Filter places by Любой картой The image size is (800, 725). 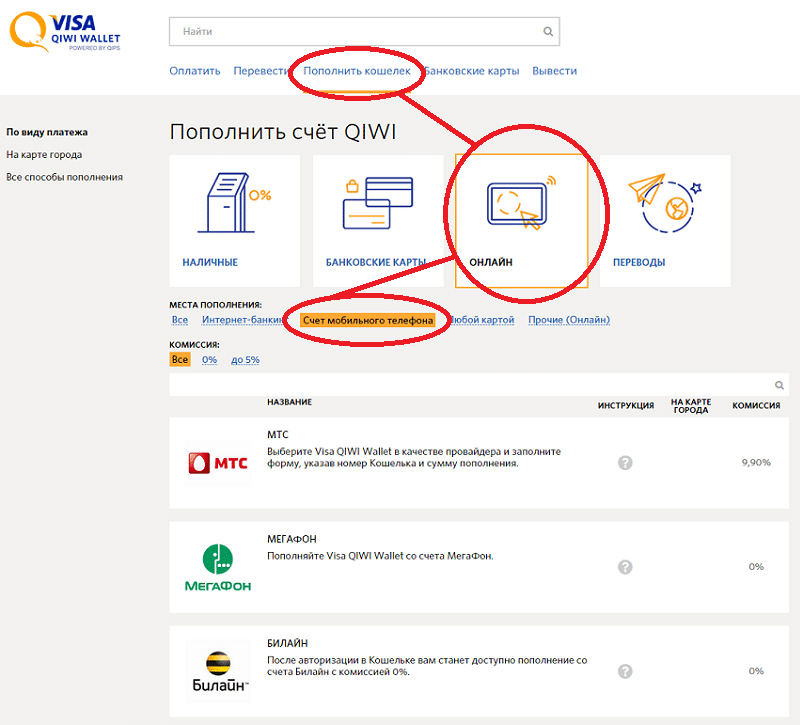pyautogui.click(x=482, y=320)
